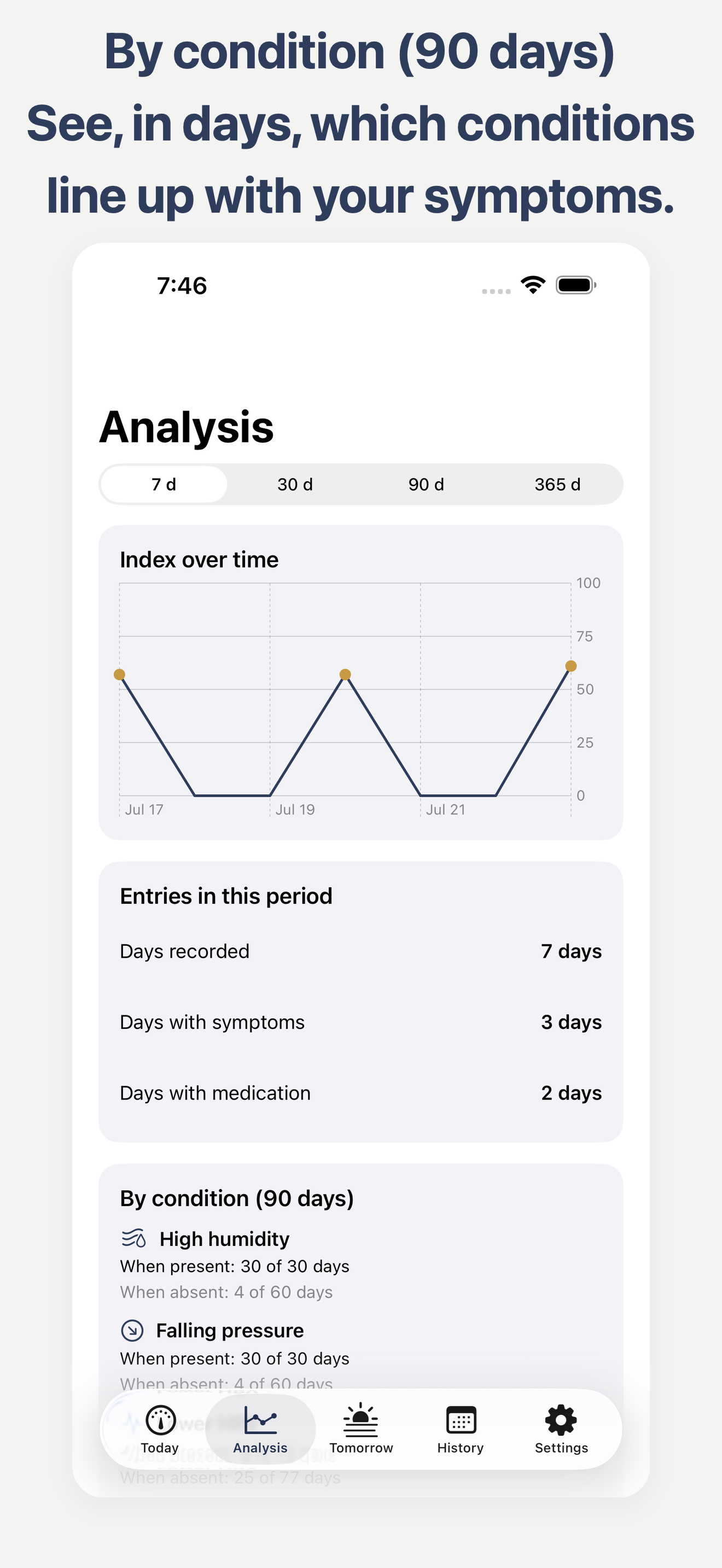Image resolution: width=722 pixels, height=1568 pixels.
Task: Select the Jul 19 peak data point
Action: pos(345,675)
